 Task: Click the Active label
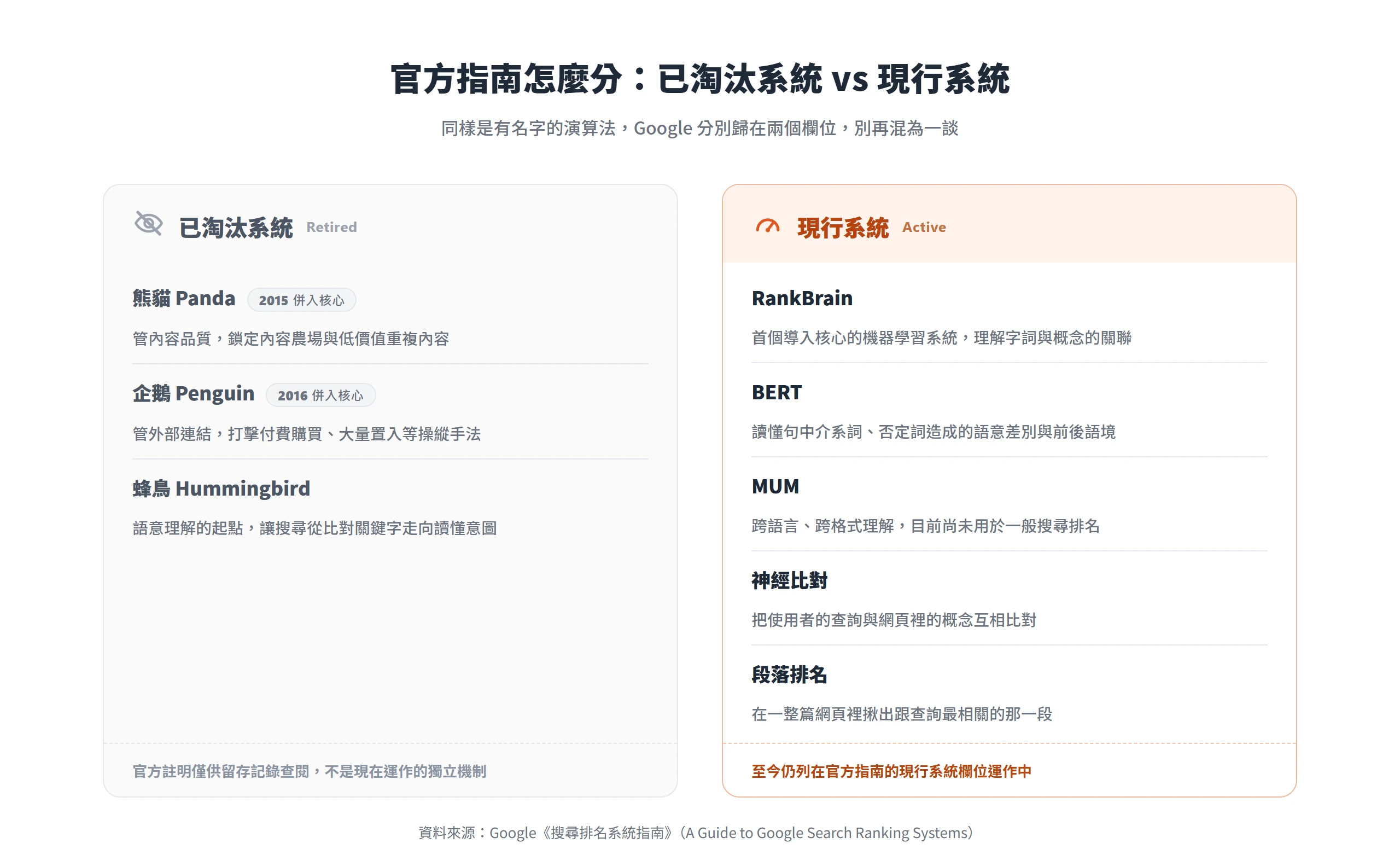pos(924,228)
